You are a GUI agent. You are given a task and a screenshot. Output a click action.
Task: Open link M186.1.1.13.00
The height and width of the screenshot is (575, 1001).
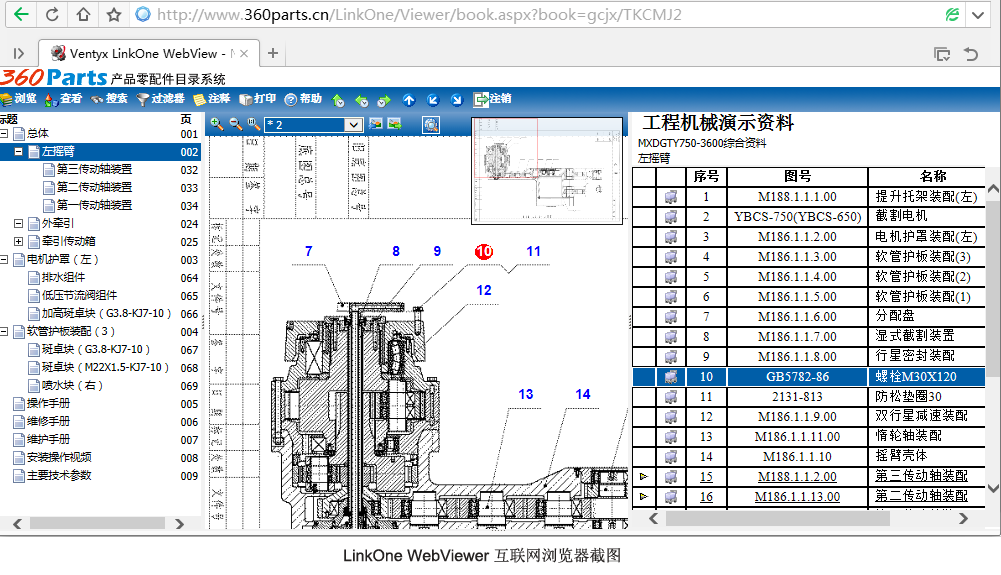797,497
